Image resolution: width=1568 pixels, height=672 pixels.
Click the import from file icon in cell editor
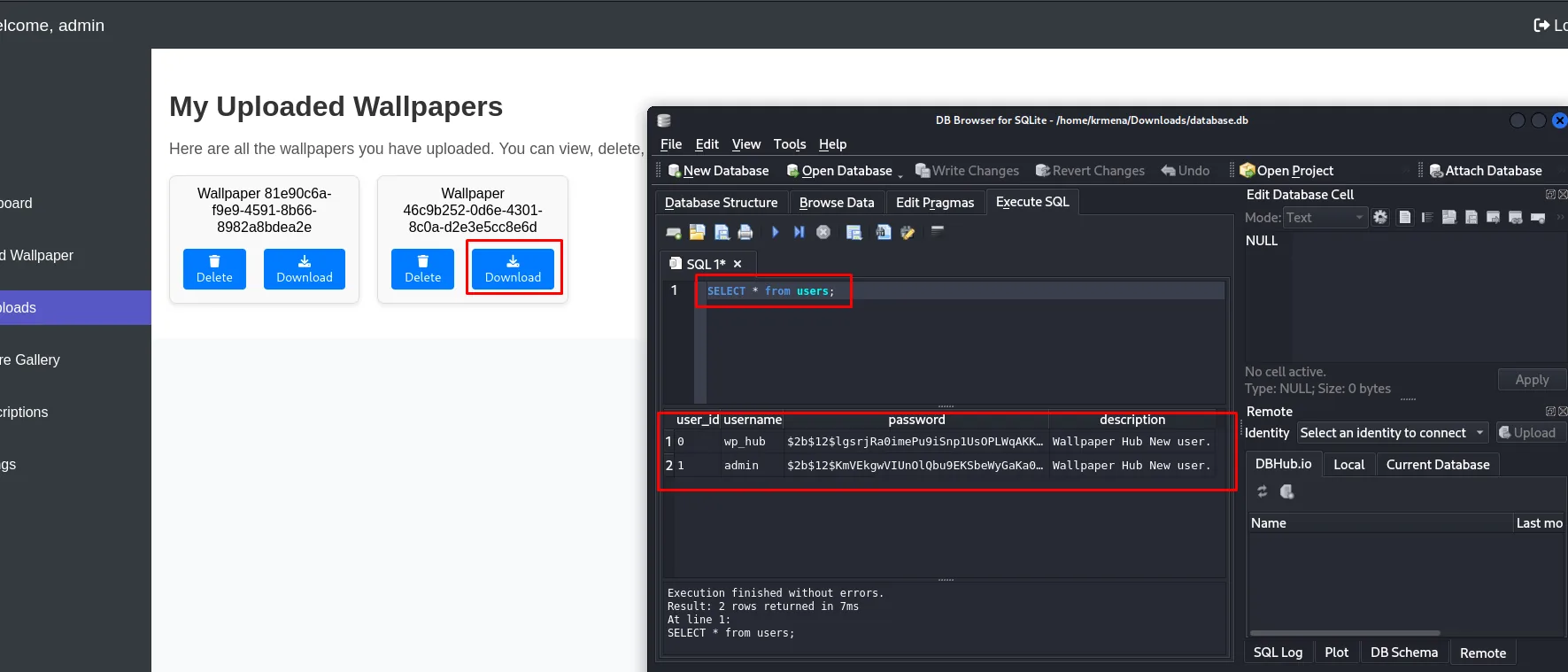1449,217
